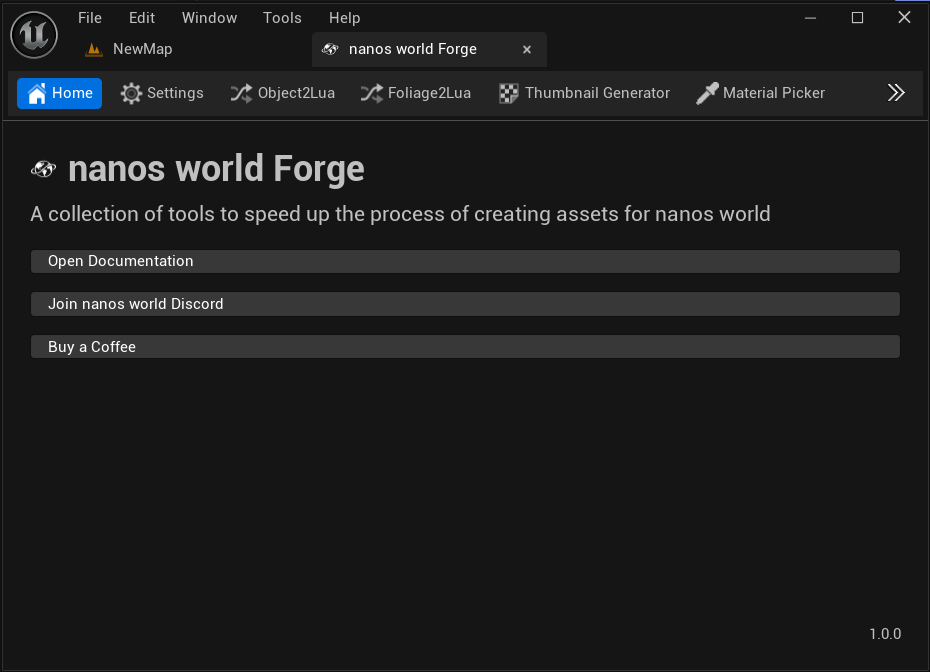Click the Join nanos world Discord button
This screenshot has height=672, width=930.
[x=465, y=304]
